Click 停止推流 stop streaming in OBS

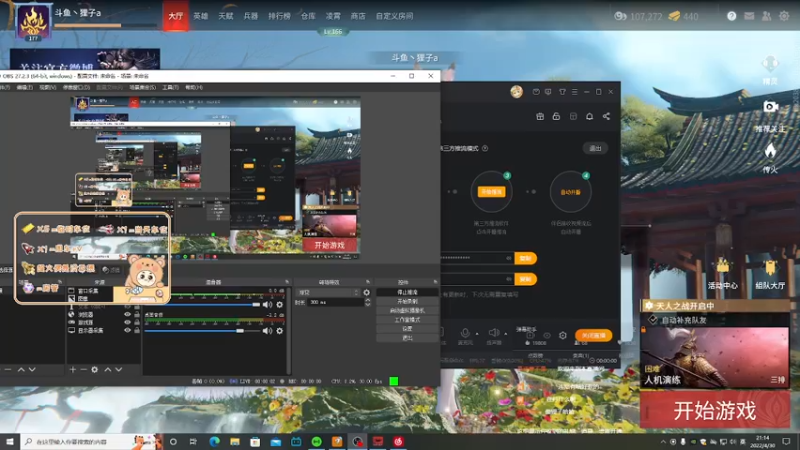click(407, 292)
